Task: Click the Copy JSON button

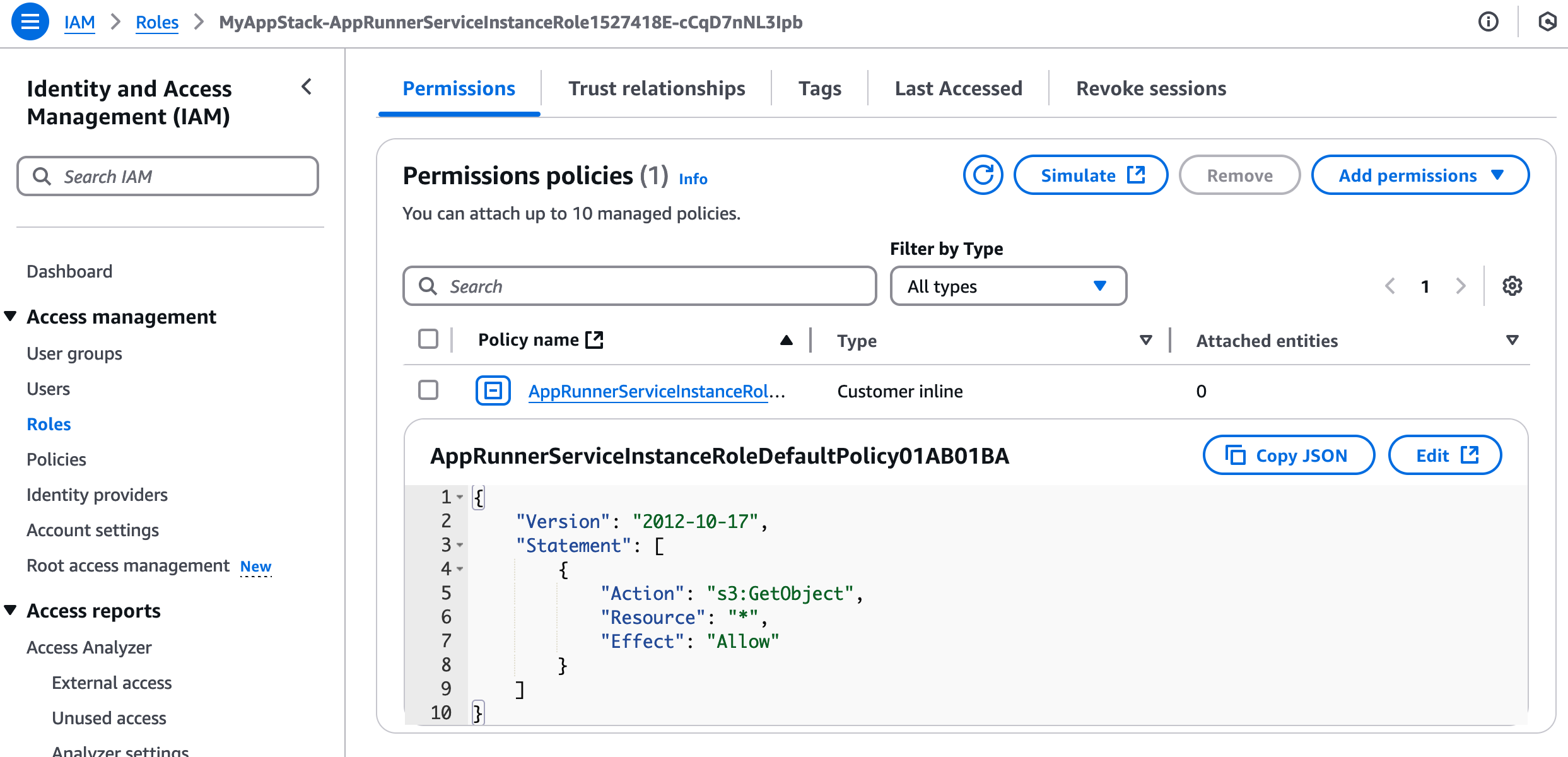Action: (1288, 455)
